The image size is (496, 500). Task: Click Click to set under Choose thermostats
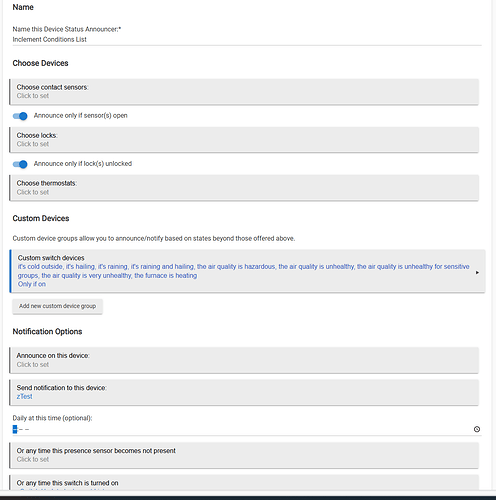(x=33, y=192)
